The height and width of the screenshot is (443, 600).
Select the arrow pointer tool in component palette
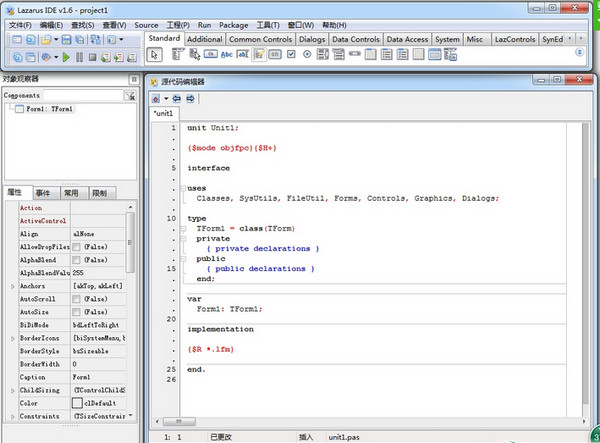[x=155, y=54]
